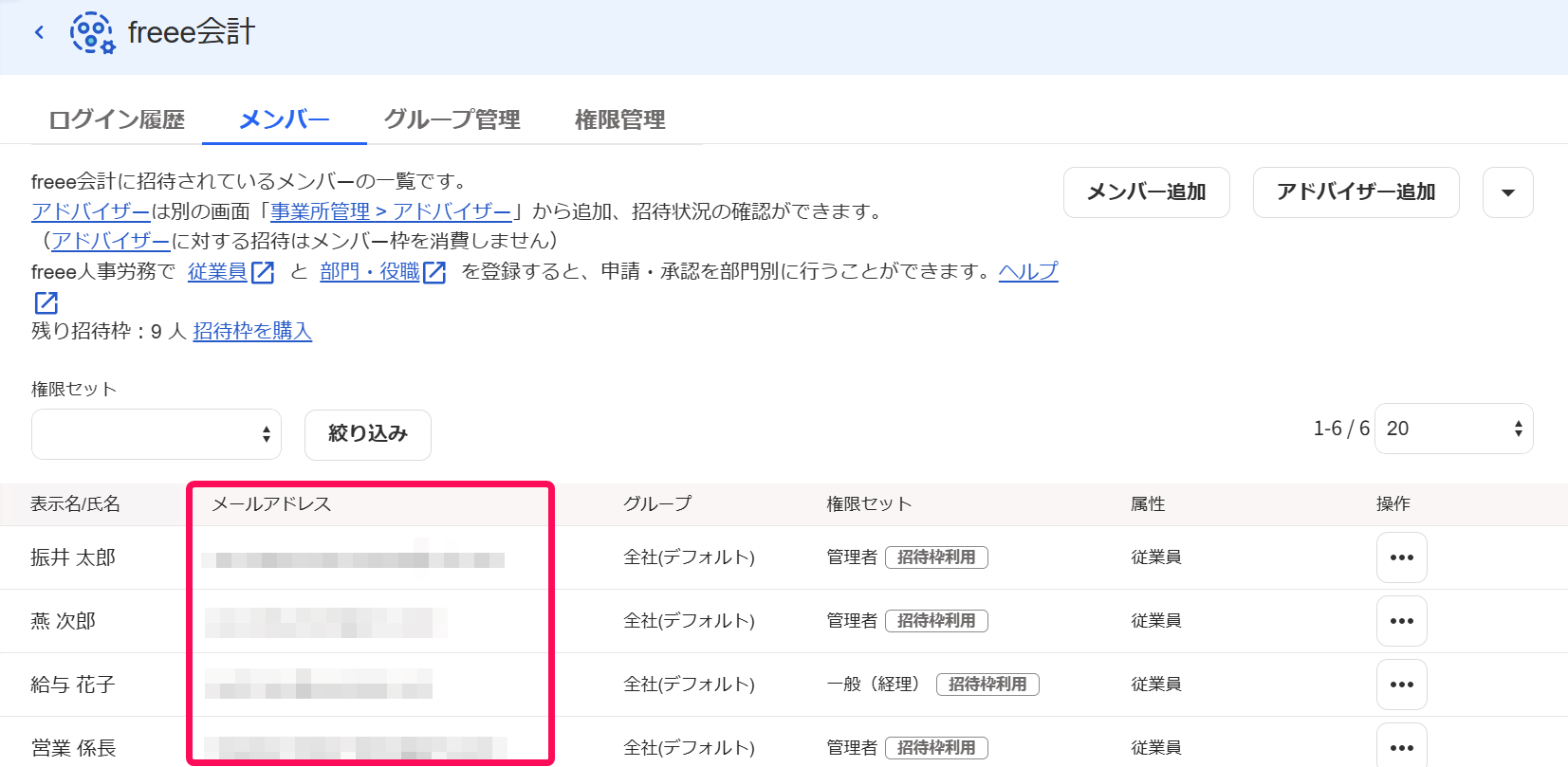Open the 権限管理 tab
Viewport: 1568px width, 767px height.
pyautogui.click(x=619, y=119)
